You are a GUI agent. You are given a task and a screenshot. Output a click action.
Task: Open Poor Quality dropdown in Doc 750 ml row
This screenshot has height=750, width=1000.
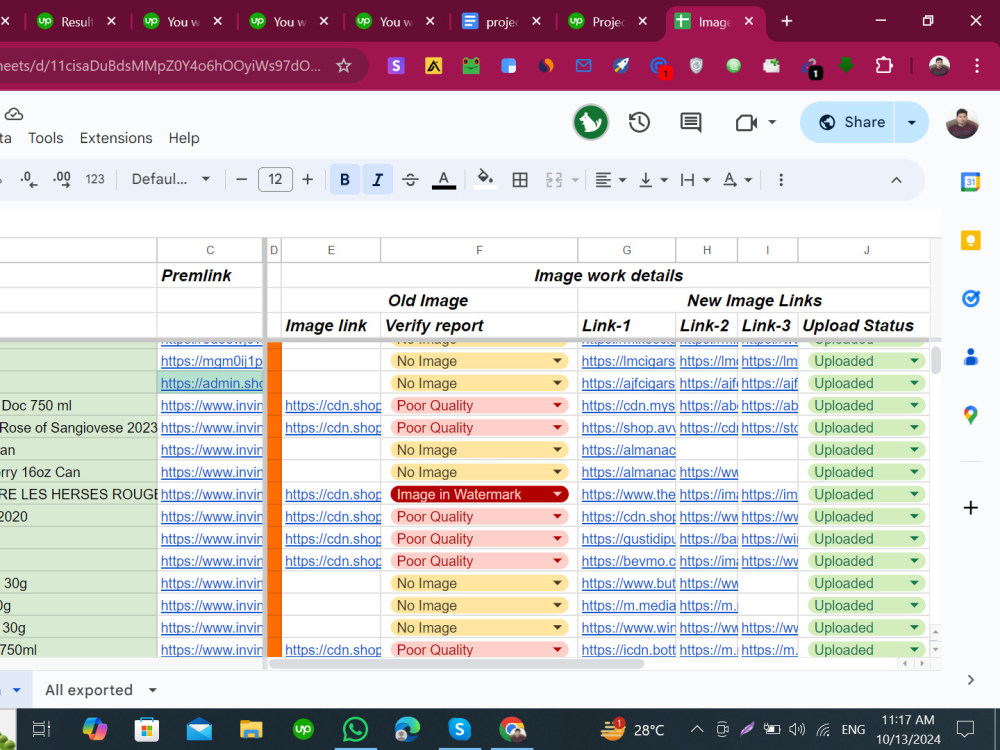coord(557,406)
